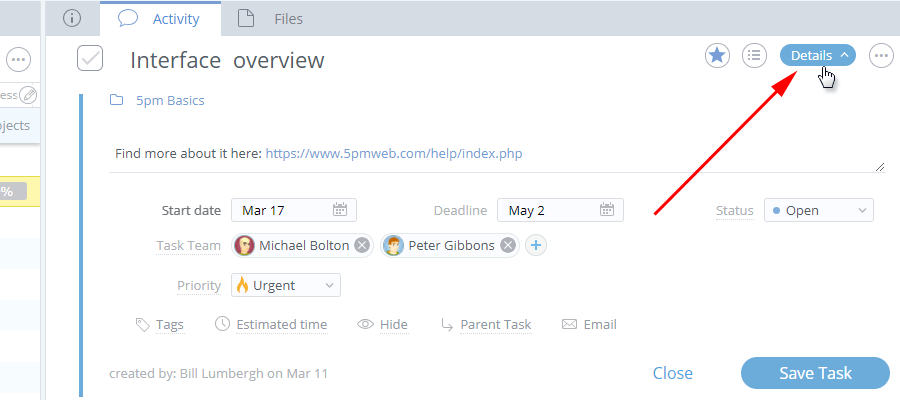The width and height of the screenshot is (900, 400).
Task: Open the Deadline calendar picker
Action: tap(607, 210)
